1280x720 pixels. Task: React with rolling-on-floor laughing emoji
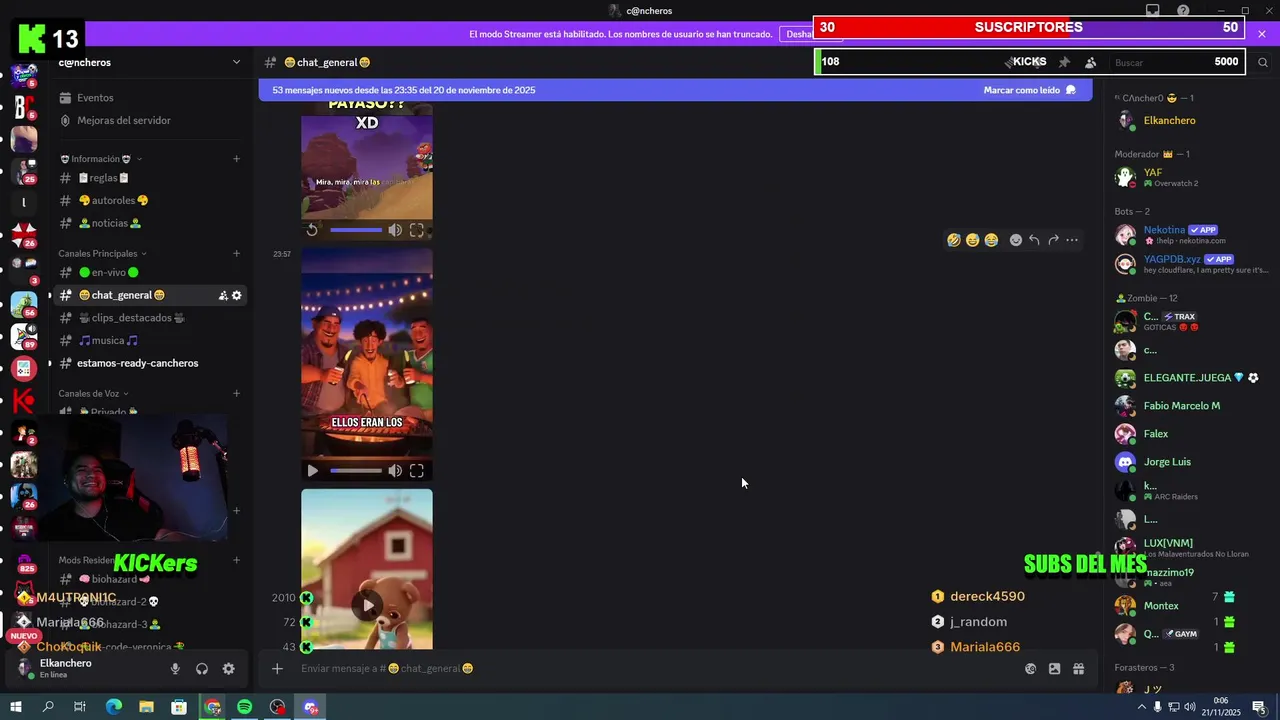tap(954, 240)
